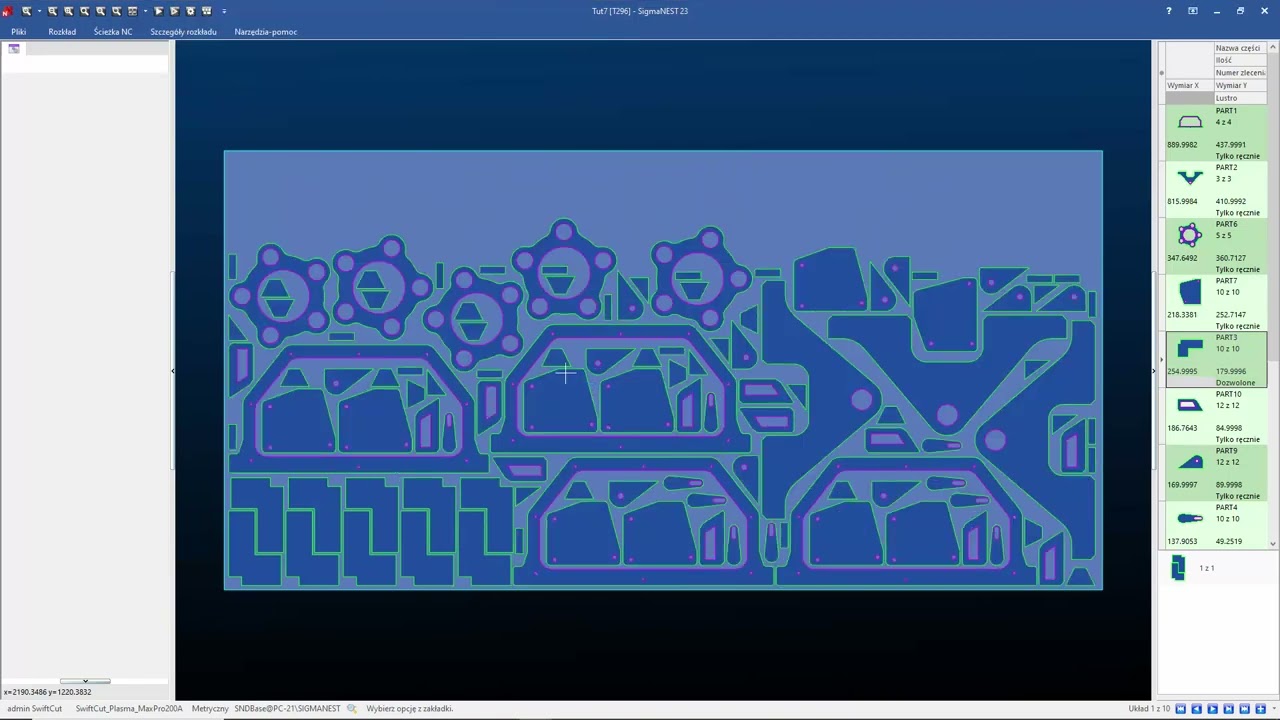
Task: Click the first zoom magnifier toolbar icon
Action: click(x=27, y=11)
